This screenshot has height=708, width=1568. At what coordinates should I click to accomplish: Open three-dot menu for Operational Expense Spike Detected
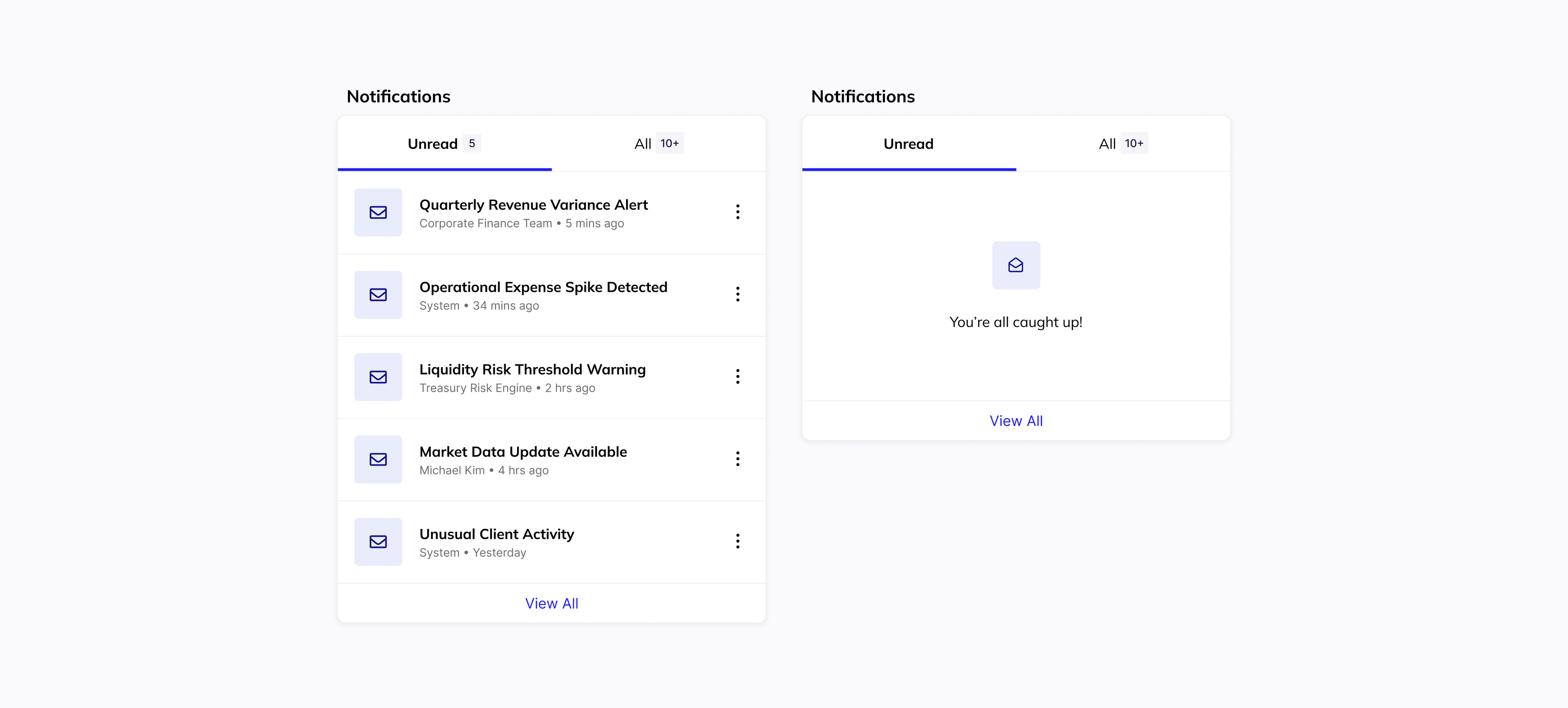click(x=737, y=294)
